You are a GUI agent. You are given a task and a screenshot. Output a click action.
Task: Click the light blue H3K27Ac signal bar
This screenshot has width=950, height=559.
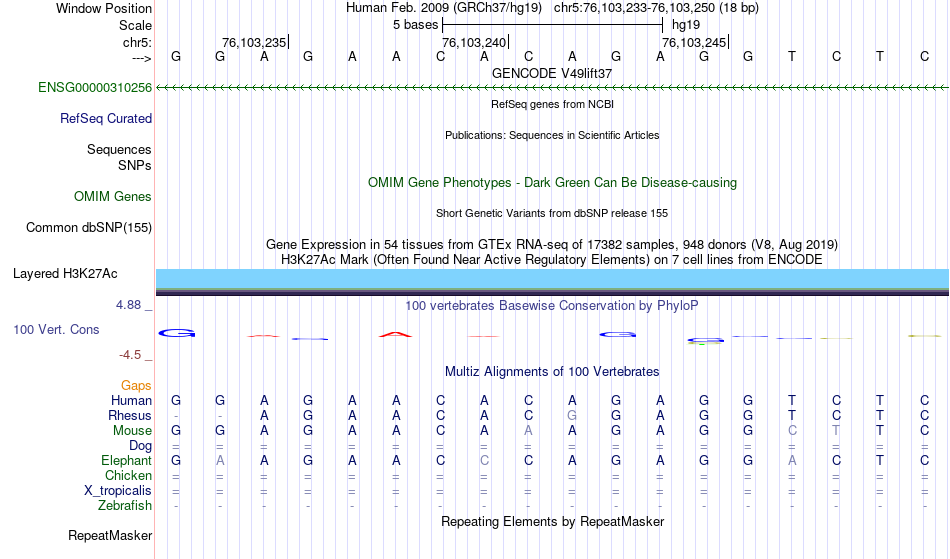coord(553,279)
